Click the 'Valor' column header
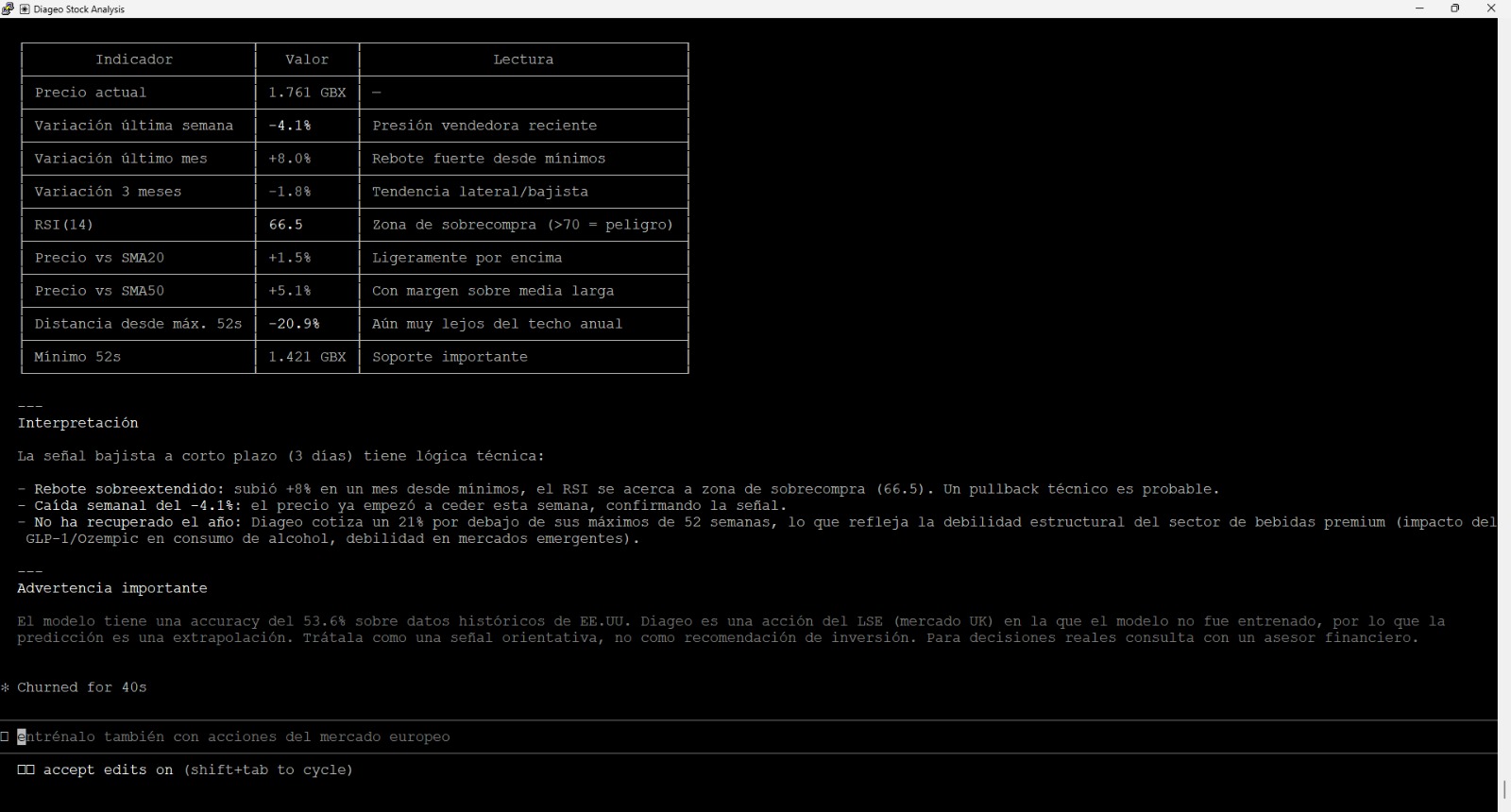The image size is (1511, 812). pos(307,59)
